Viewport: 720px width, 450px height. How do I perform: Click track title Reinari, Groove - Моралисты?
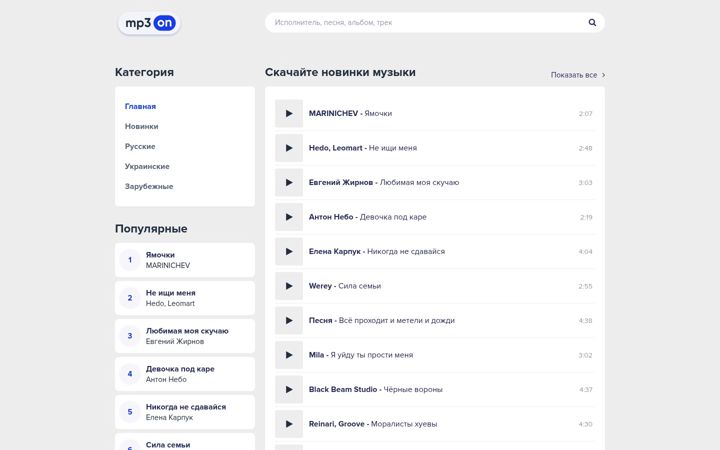pos(373,424)
